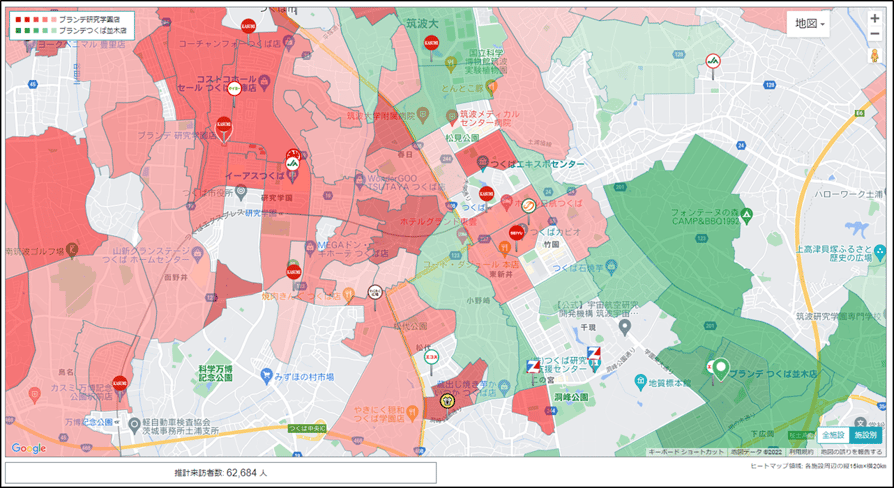Click the white store marker beside コストコホールセール
The height and width of the screenshot is (488, 894).
[234, 89]
